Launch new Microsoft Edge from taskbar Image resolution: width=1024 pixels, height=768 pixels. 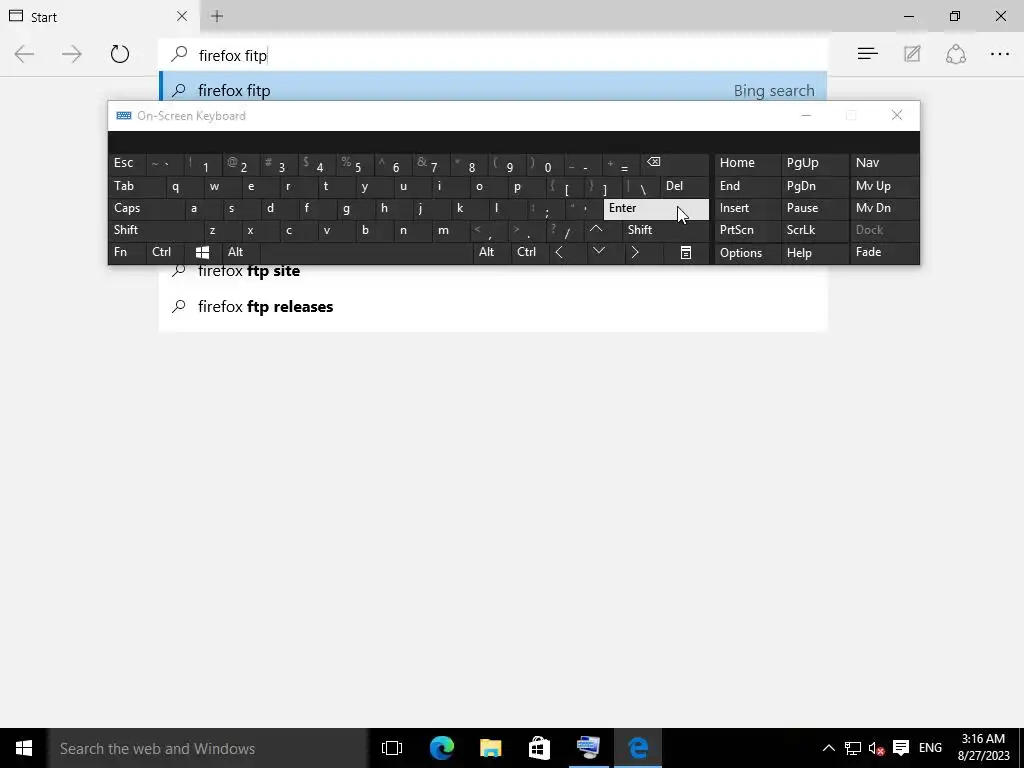[x=441, y=748]
